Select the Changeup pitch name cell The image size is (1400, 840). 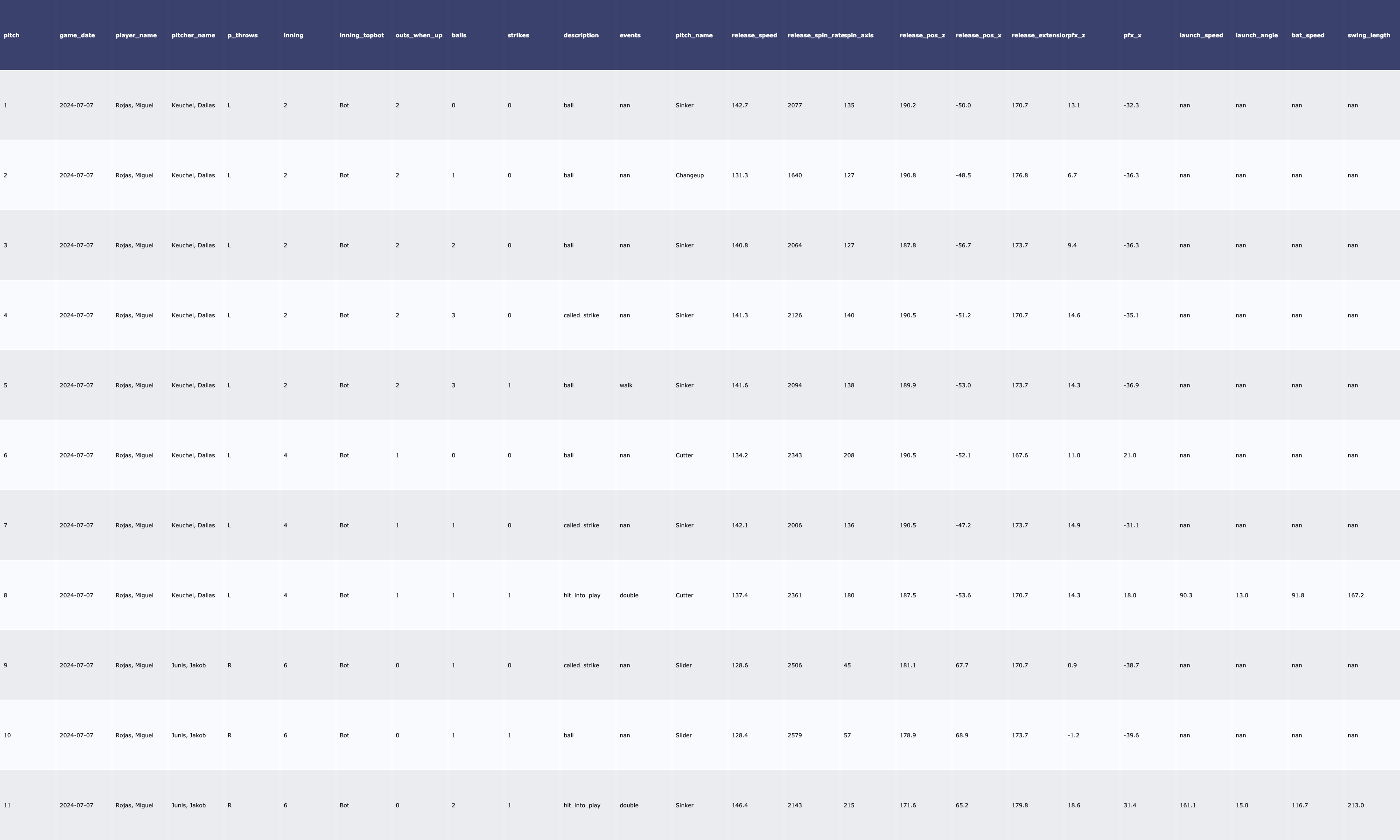click(x=689, y=175)
